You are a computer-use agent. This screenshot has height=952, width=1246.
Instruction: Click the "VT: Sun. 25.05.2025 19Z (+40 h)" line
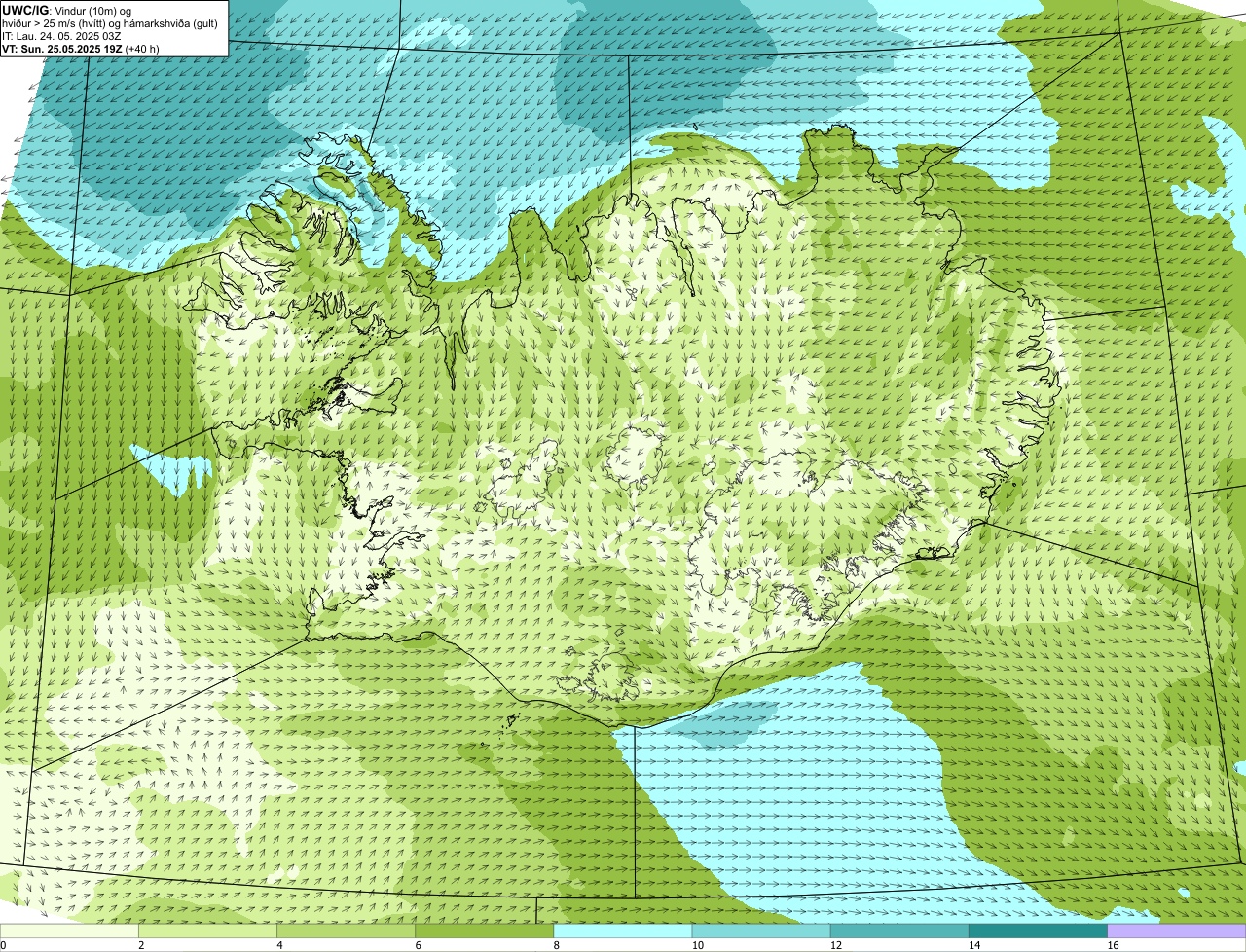(x=81, y=49)
